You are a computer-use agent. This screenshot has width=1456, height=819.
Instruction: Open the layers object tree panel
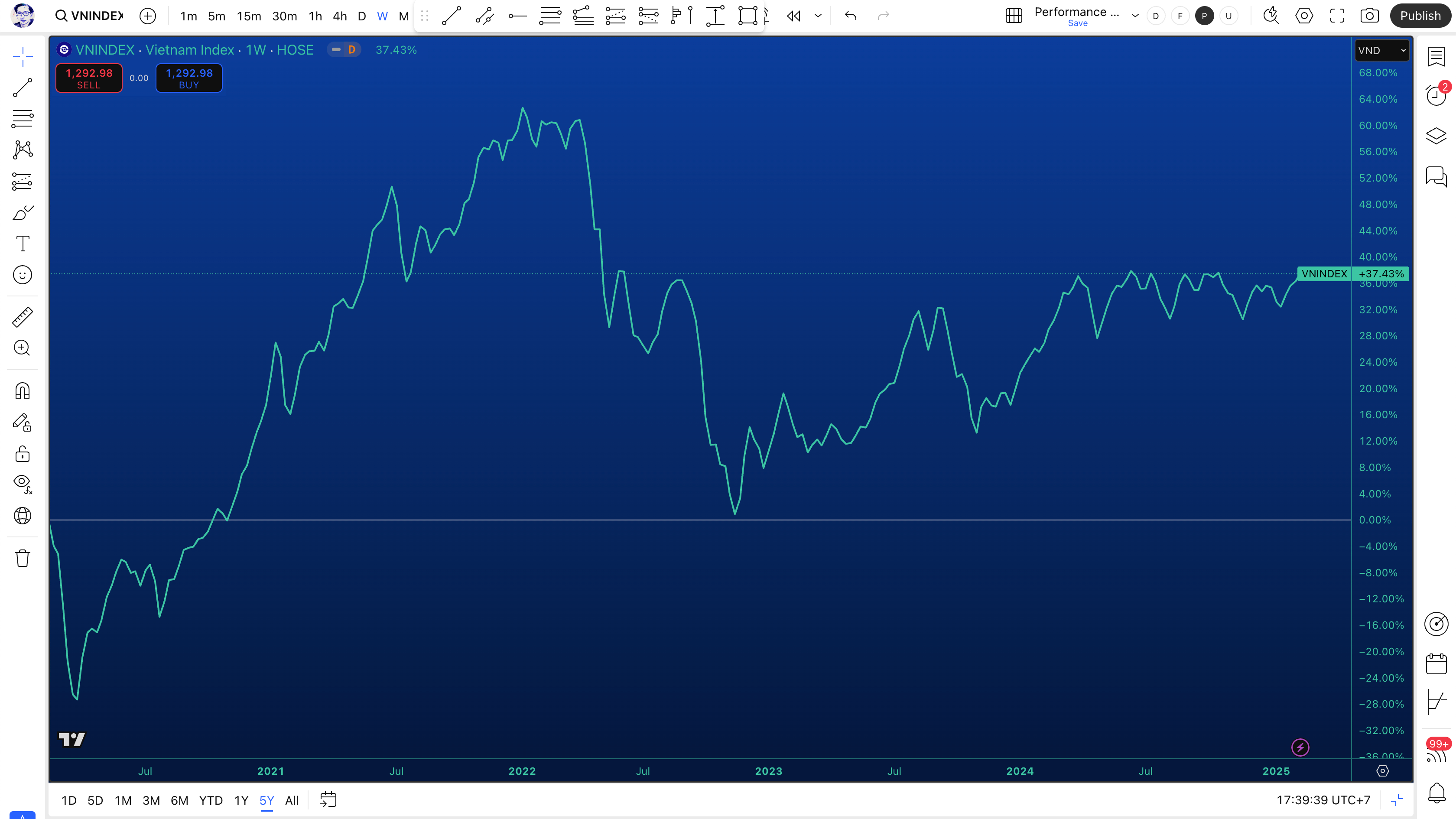pos(1436,136)
